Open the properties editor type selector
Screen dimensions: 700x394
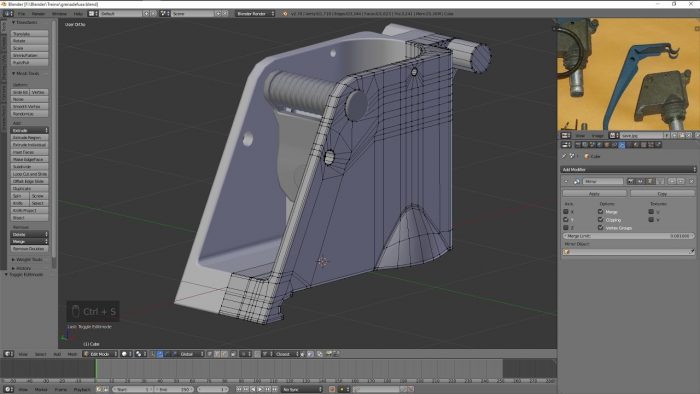pos(567,145)
